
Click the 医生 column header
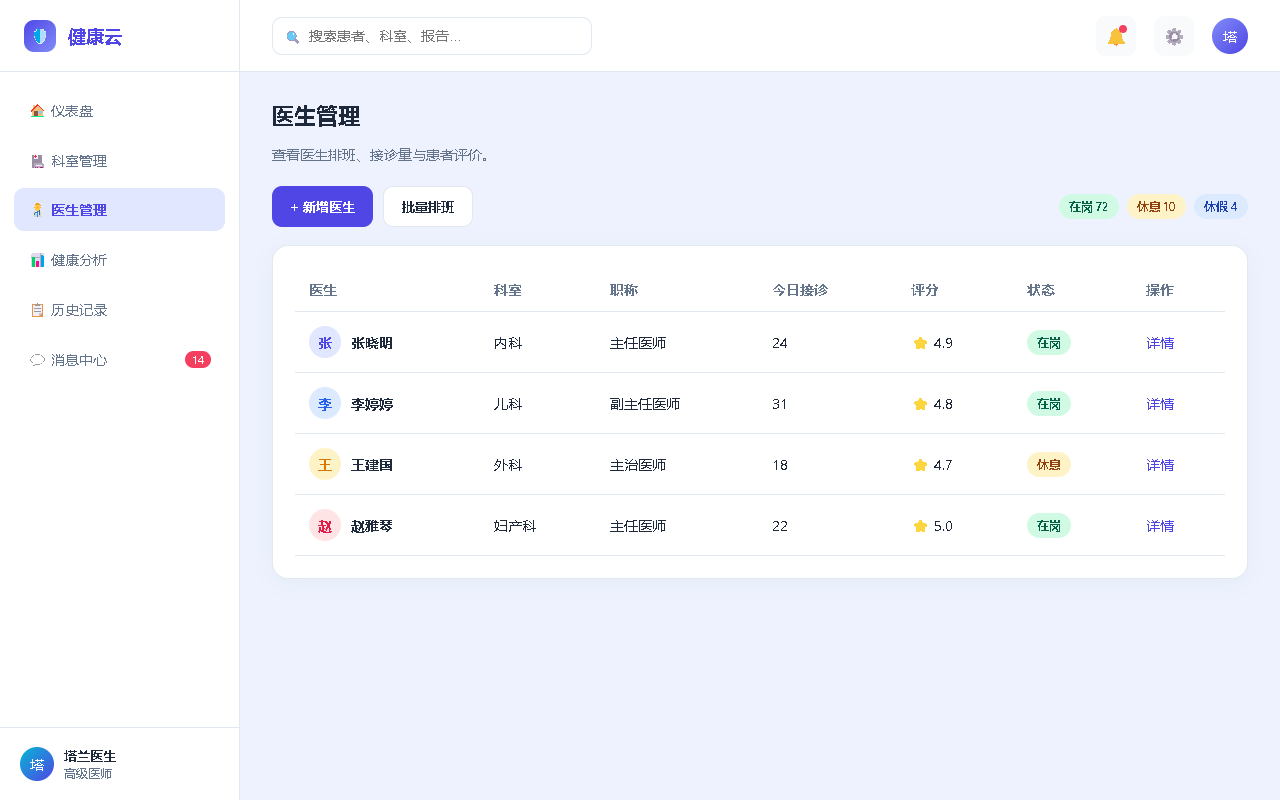(323, 290)
